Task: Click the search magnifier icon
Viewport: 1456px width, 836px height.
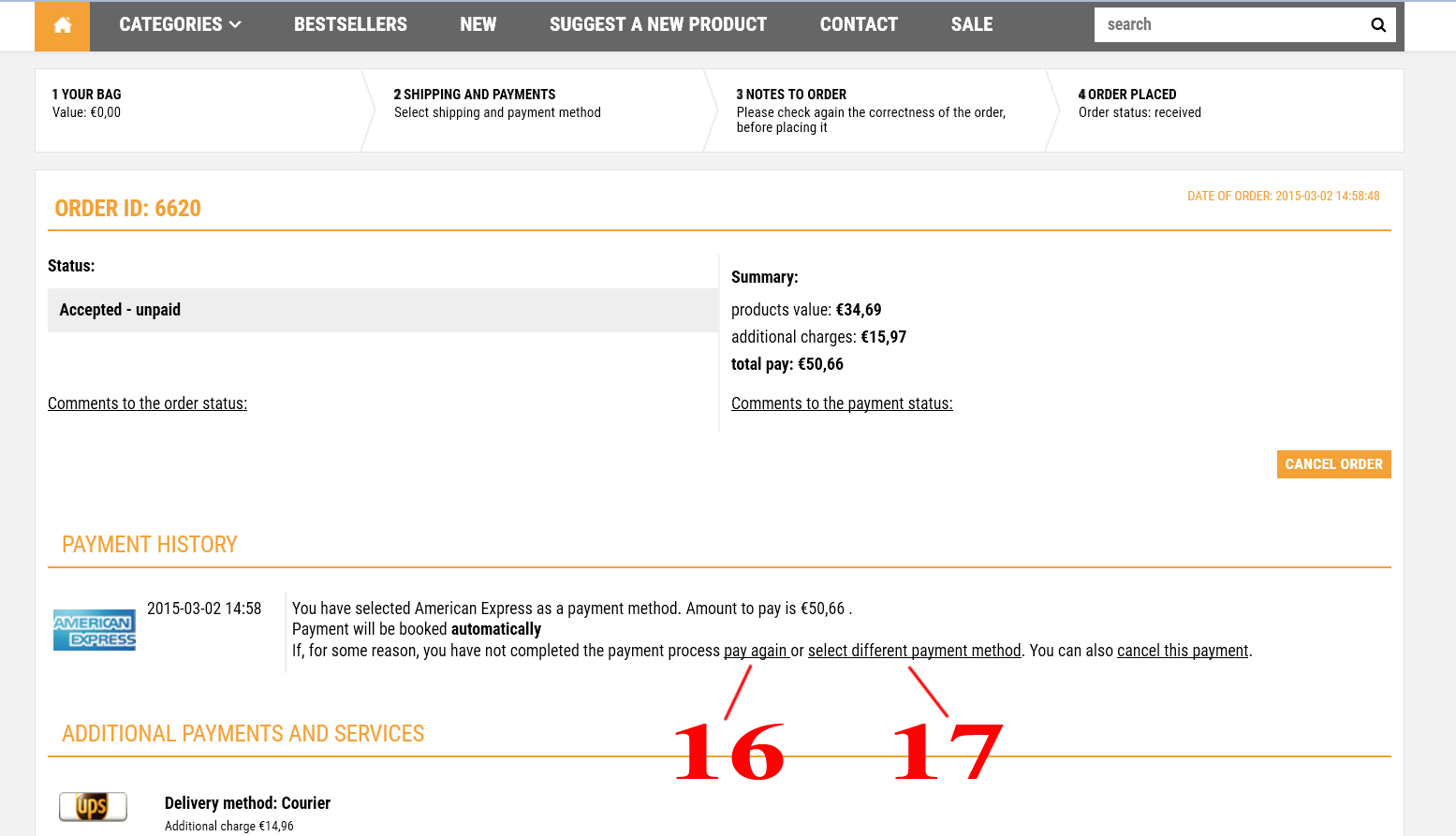Action: click(x=1377, y=25)
